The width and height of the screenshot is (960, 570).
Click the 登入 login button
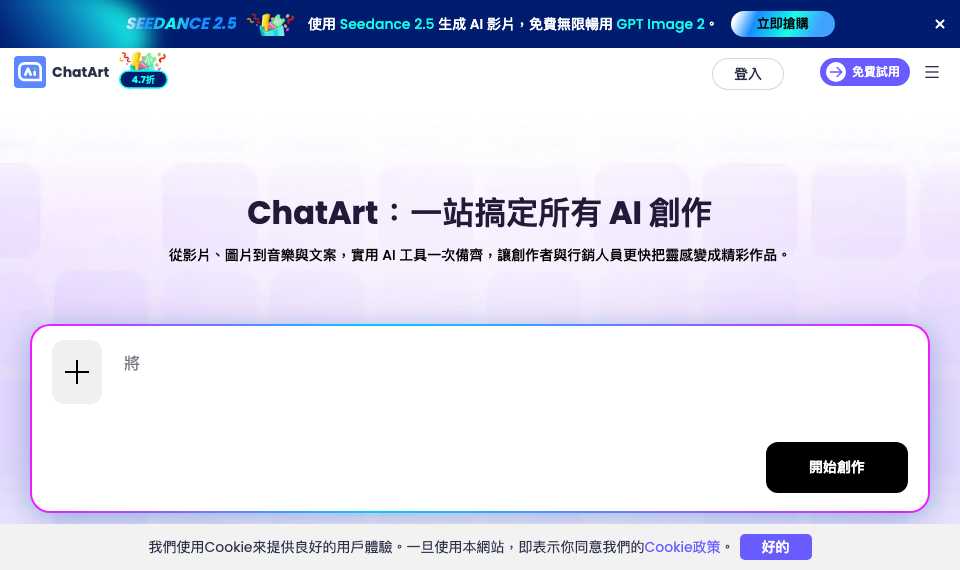[x=748, y=74]
